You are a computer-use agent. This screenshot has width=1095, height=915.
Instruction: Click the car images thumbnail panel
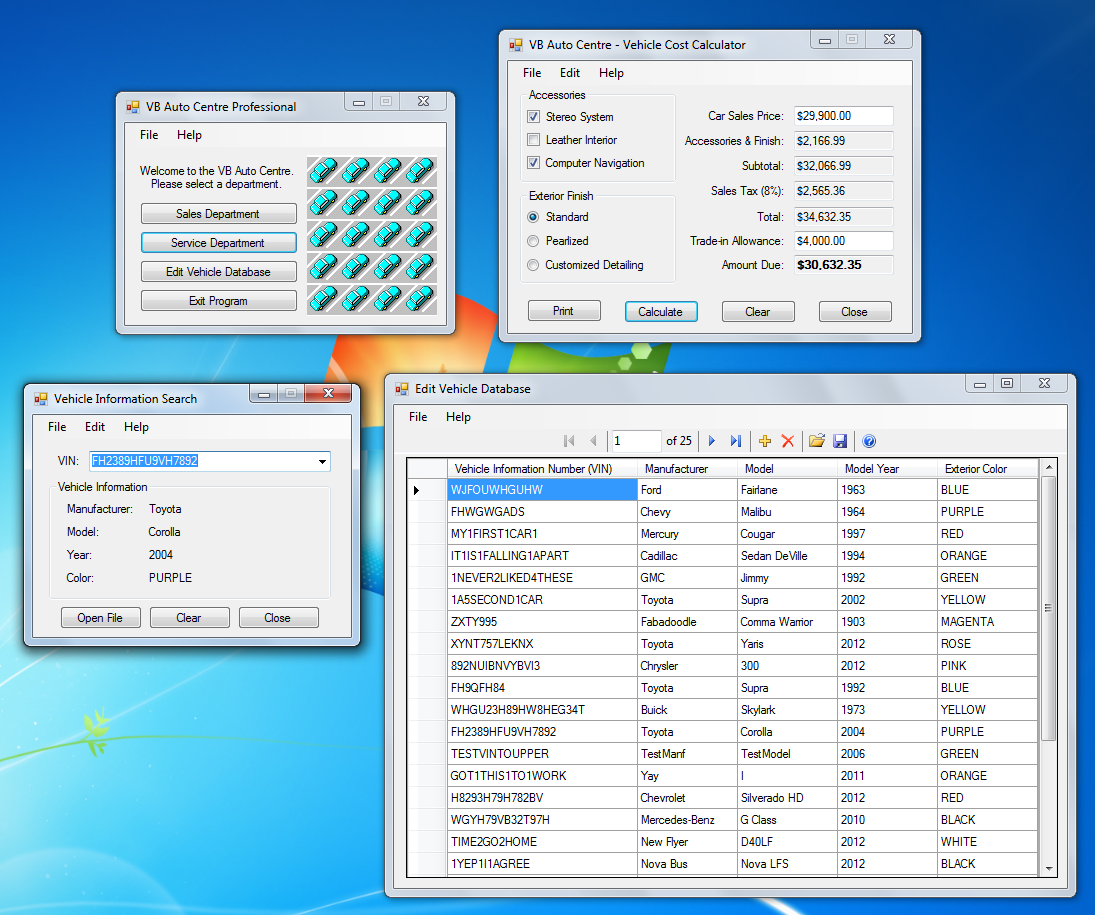(372, 235)
